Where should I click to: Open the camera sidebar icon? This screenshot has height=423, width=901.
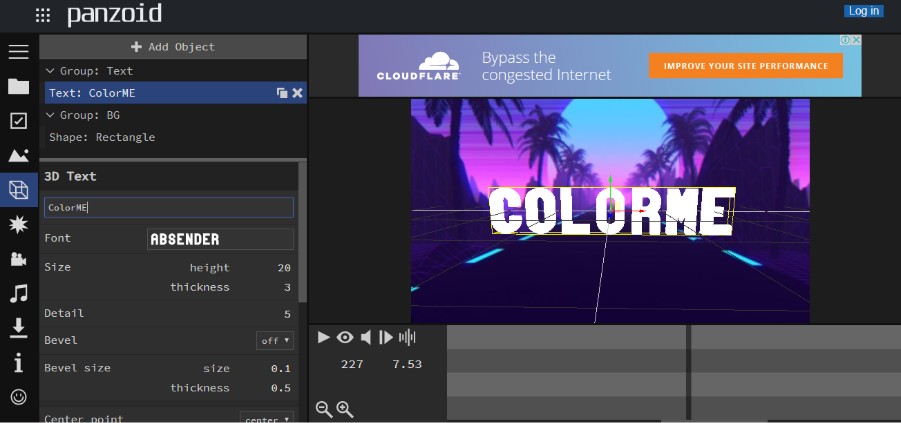[x=18, y=259]
